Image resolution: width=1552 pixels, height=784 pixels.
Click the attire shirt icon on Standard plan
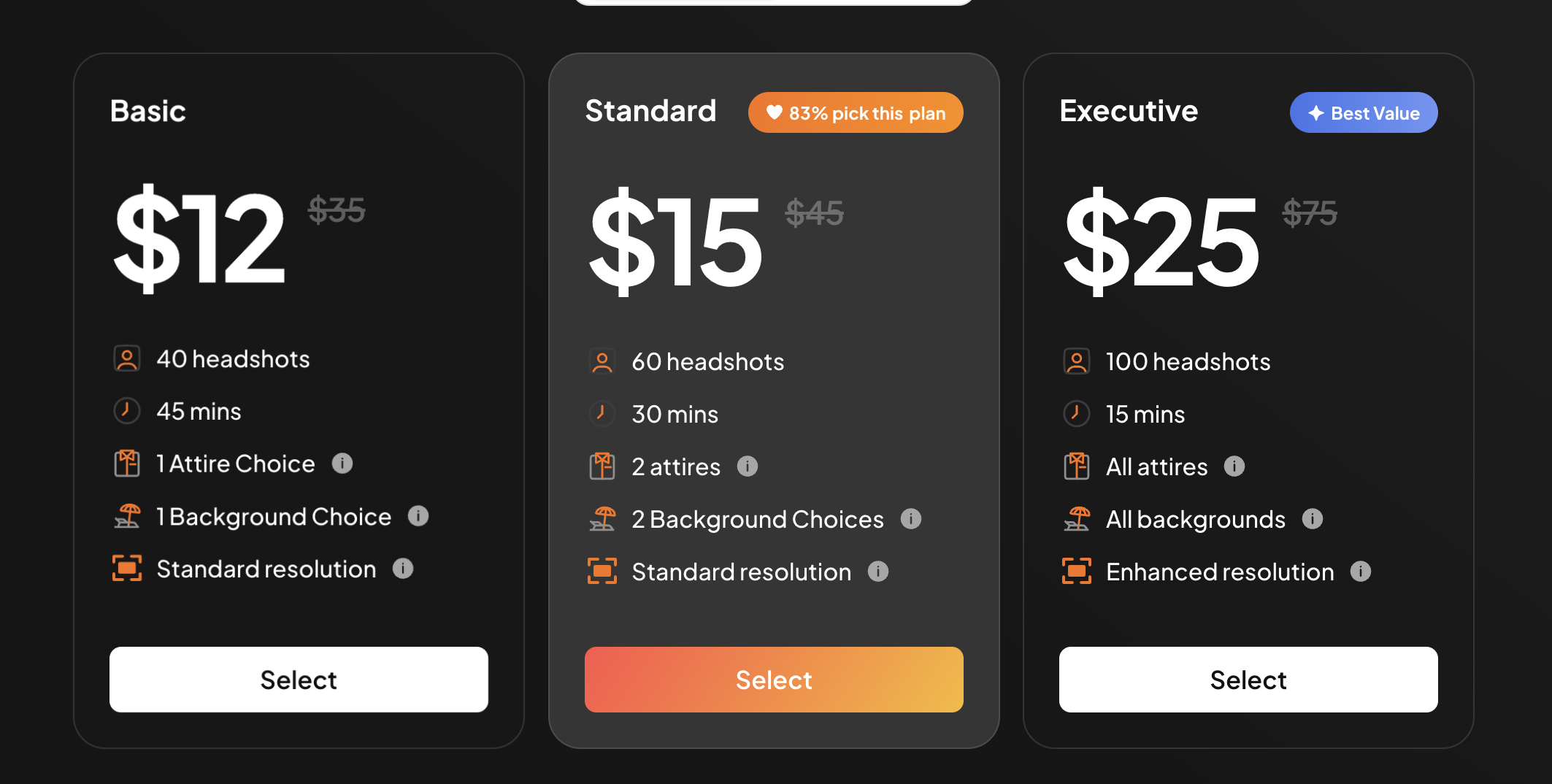[x=603, y=466]
